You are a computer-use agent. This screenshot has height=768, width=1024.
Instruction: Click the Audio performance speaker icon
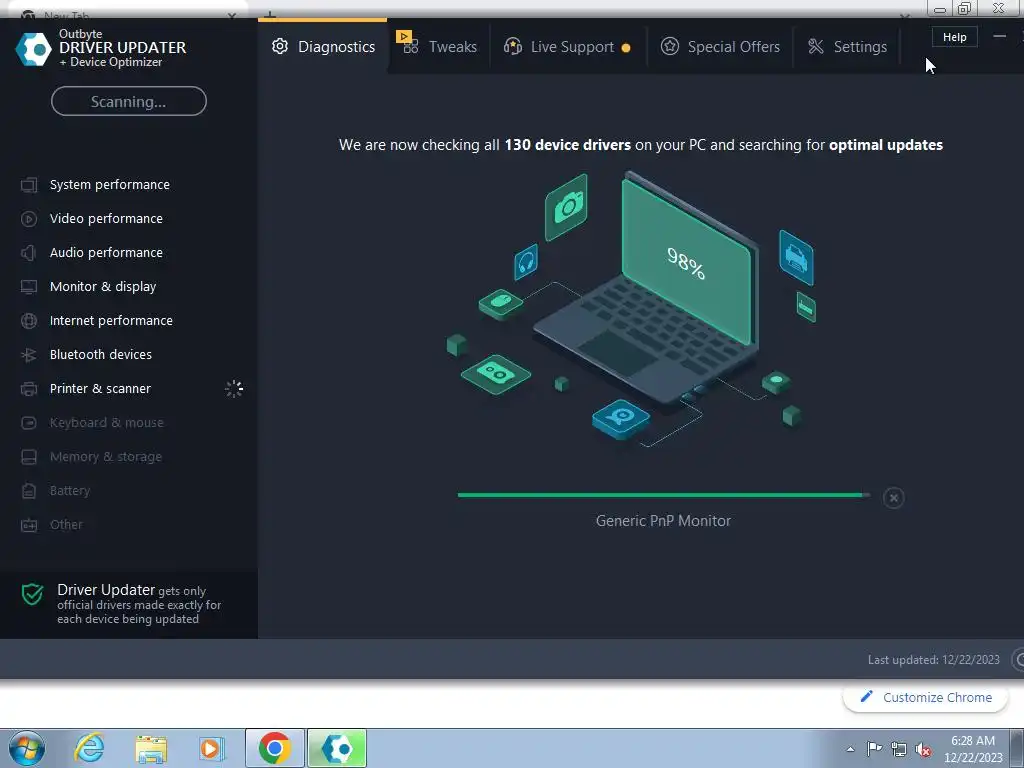28,253
